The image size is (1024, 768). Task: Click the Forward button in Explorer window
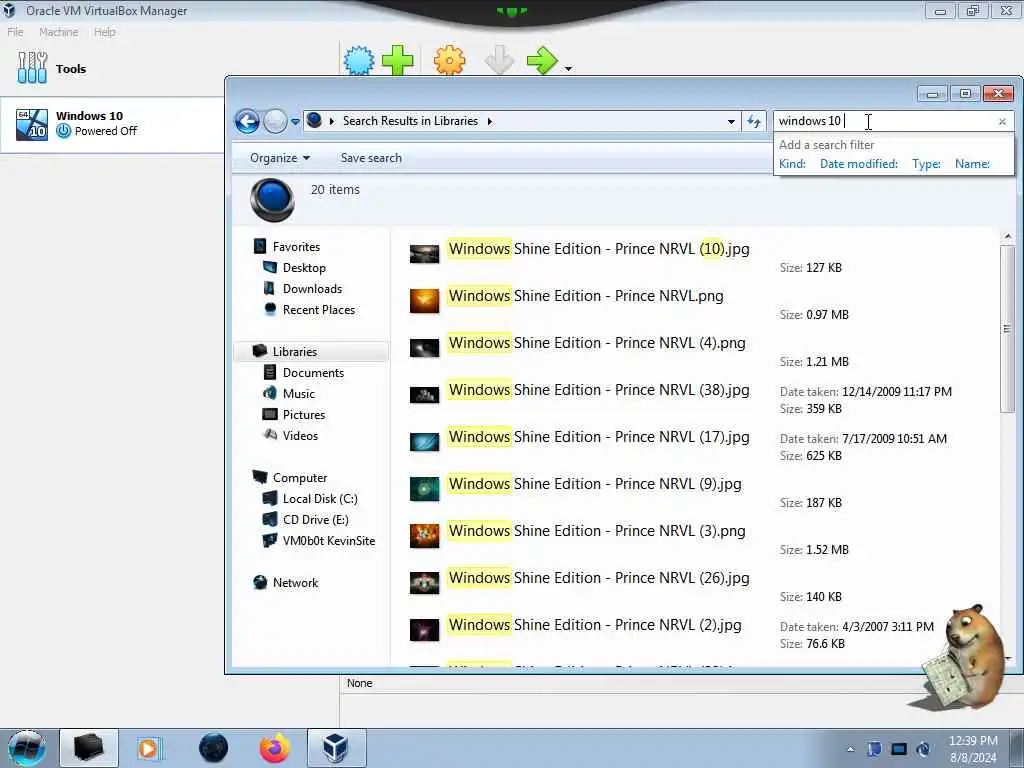275,121
